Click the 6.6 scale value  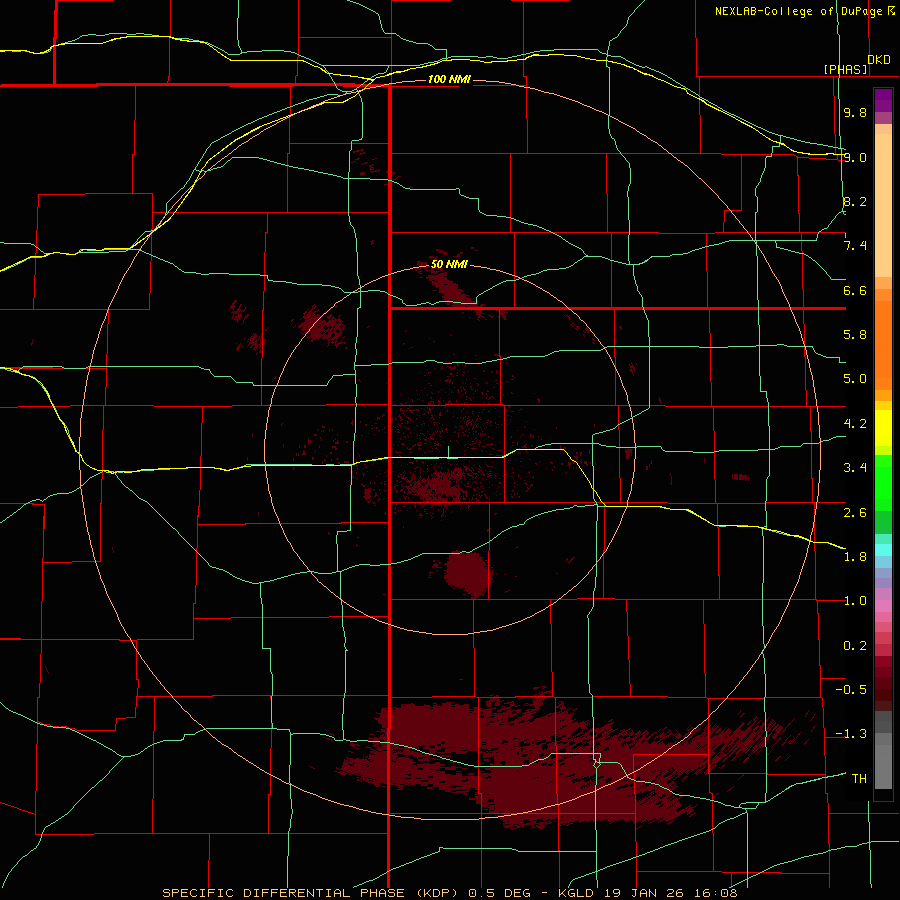(855, 290)
